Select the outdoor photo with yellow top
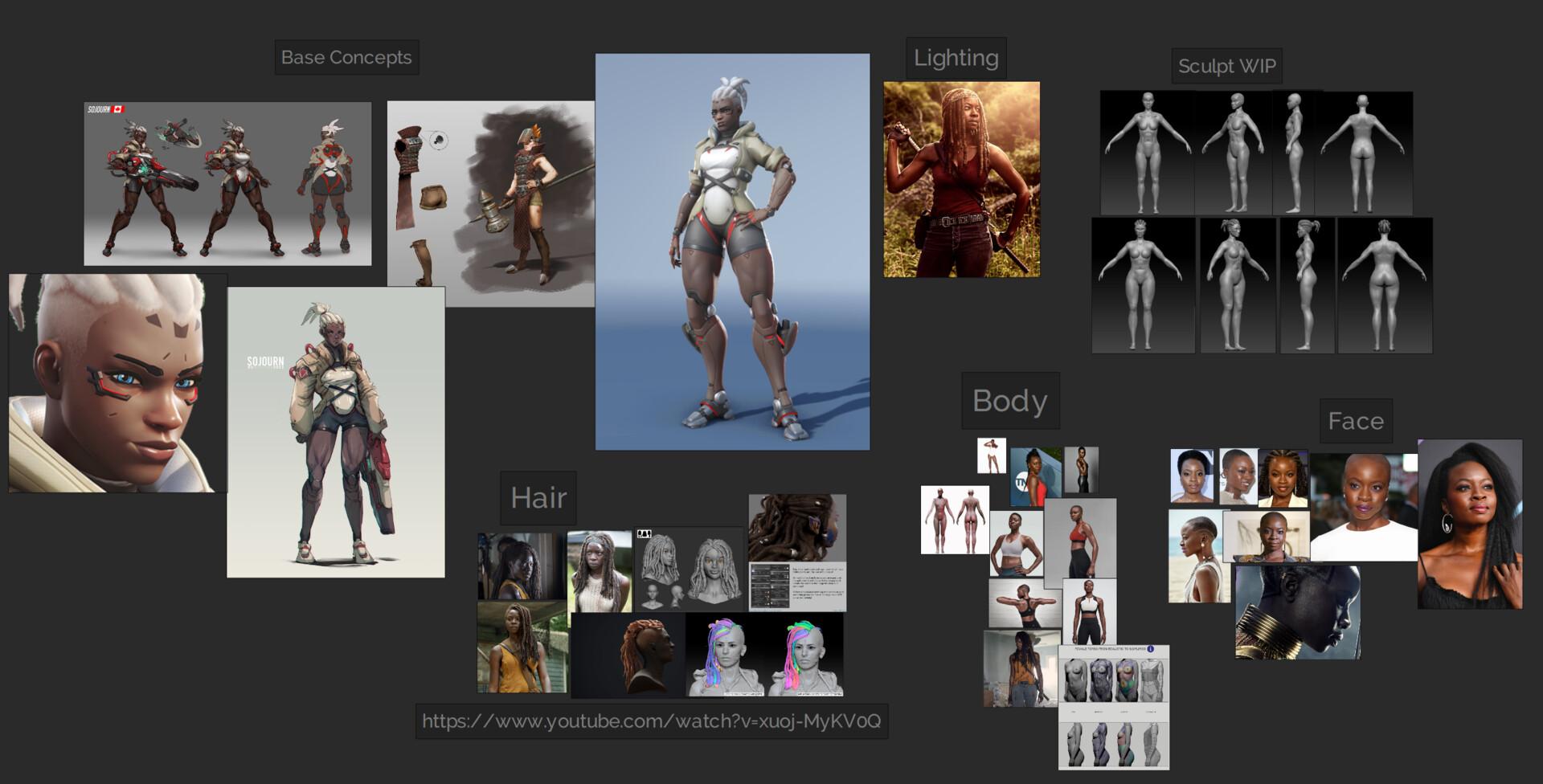1543x784 pixels. (522, 647)
